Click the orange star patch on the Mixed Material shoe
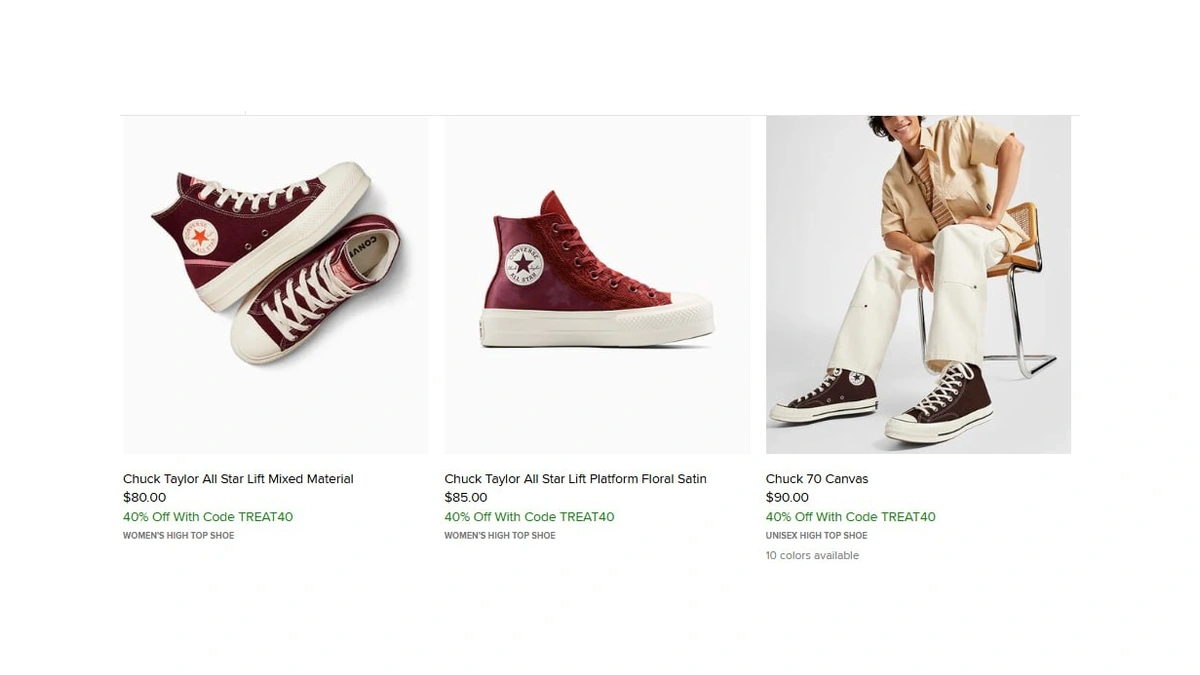1200x675 pixels. tap(200, 237)
